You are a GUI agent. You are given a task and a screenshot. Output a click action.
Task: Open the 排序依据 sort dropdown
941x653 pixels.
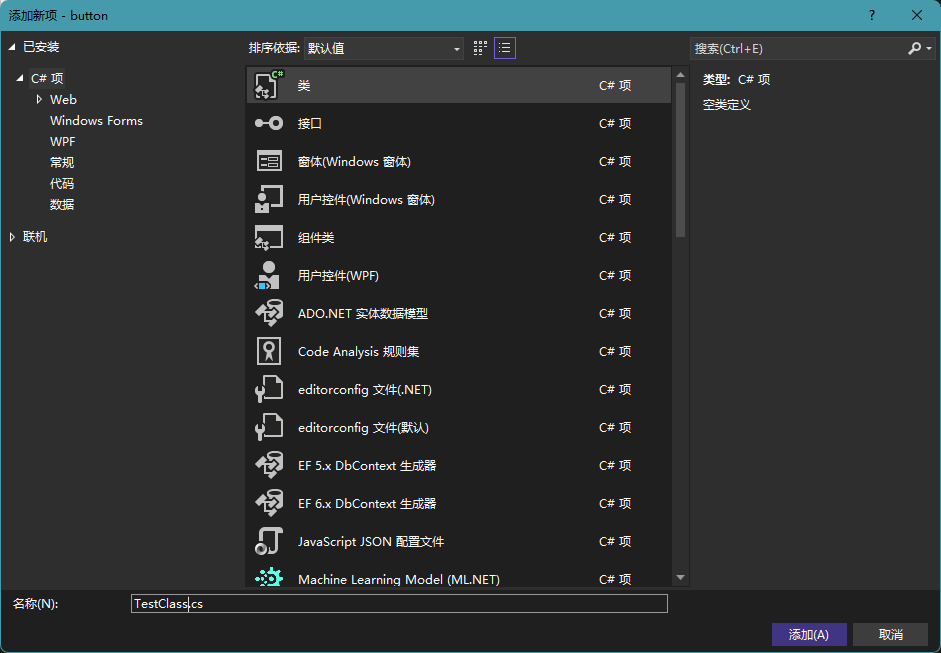(383, 49)
